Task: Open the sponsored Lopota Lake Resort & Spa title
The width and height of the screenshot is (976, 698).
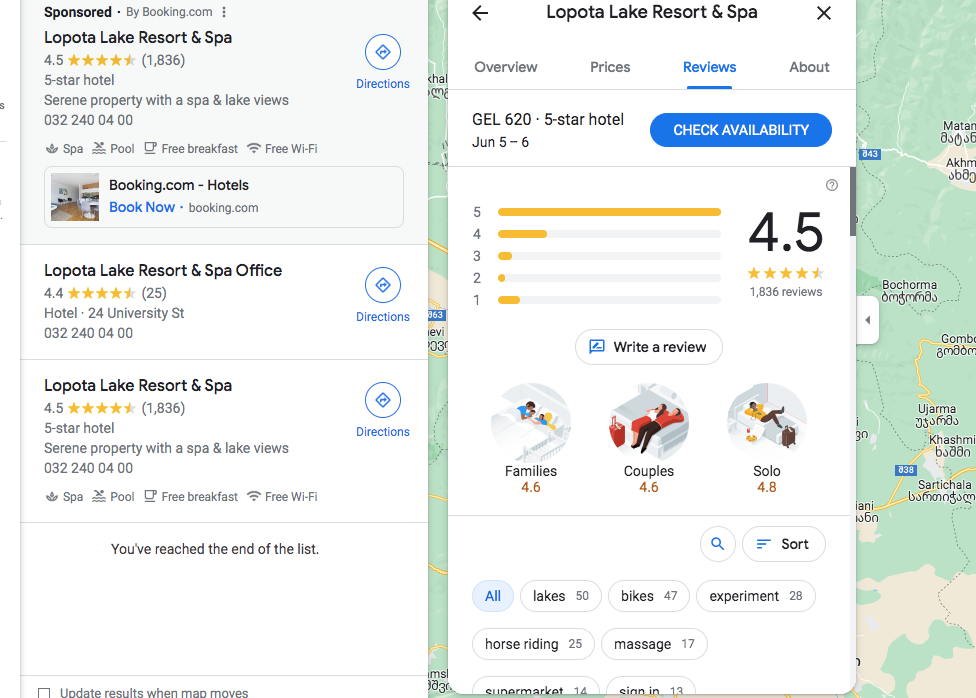Action: (138, 37)
